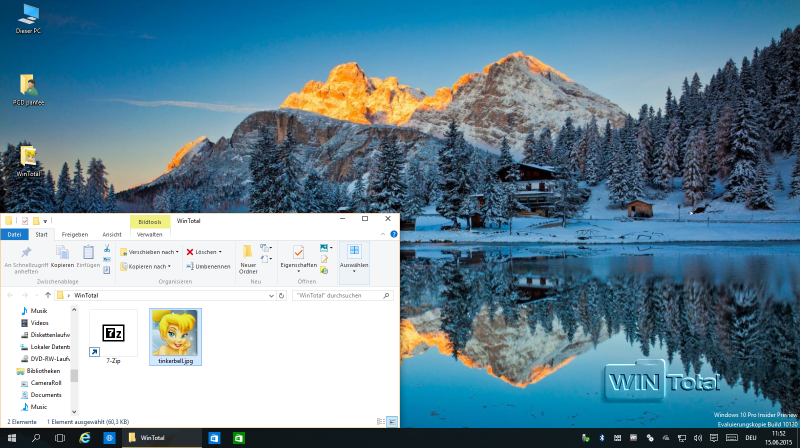Open the Löschen dropdown arrow
This screenshot has height=448, width=800.
(x=220, y=252)
